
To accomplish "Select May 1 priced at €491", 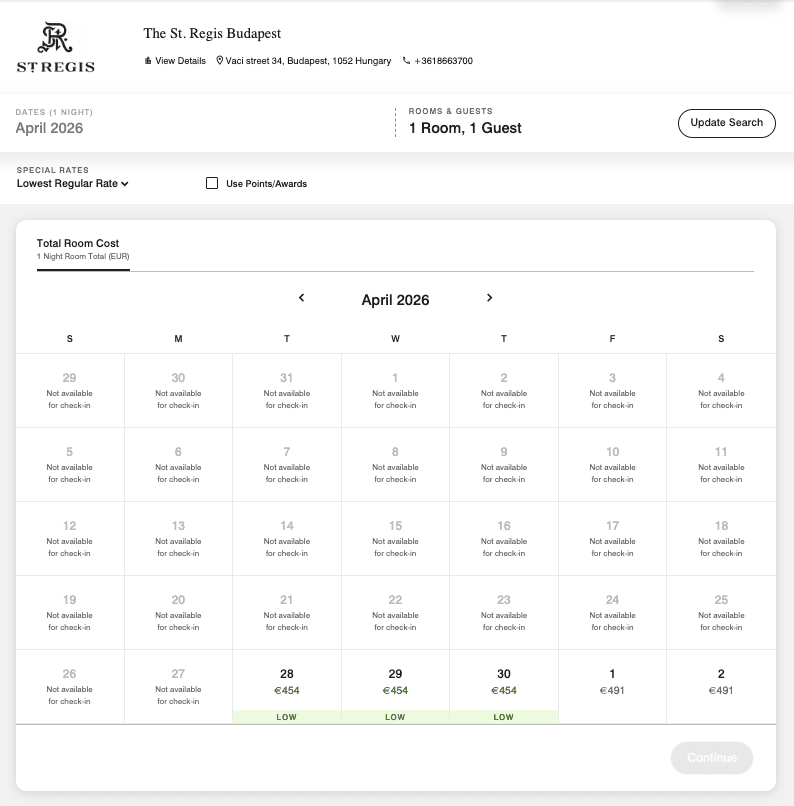I will [x=612, y=682].
